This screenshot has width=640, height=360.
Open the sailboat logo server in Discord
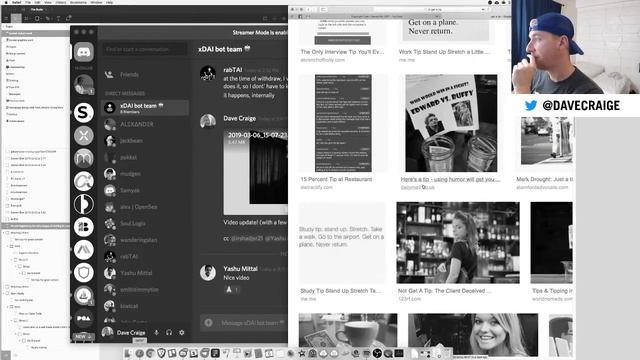[84, 295]
